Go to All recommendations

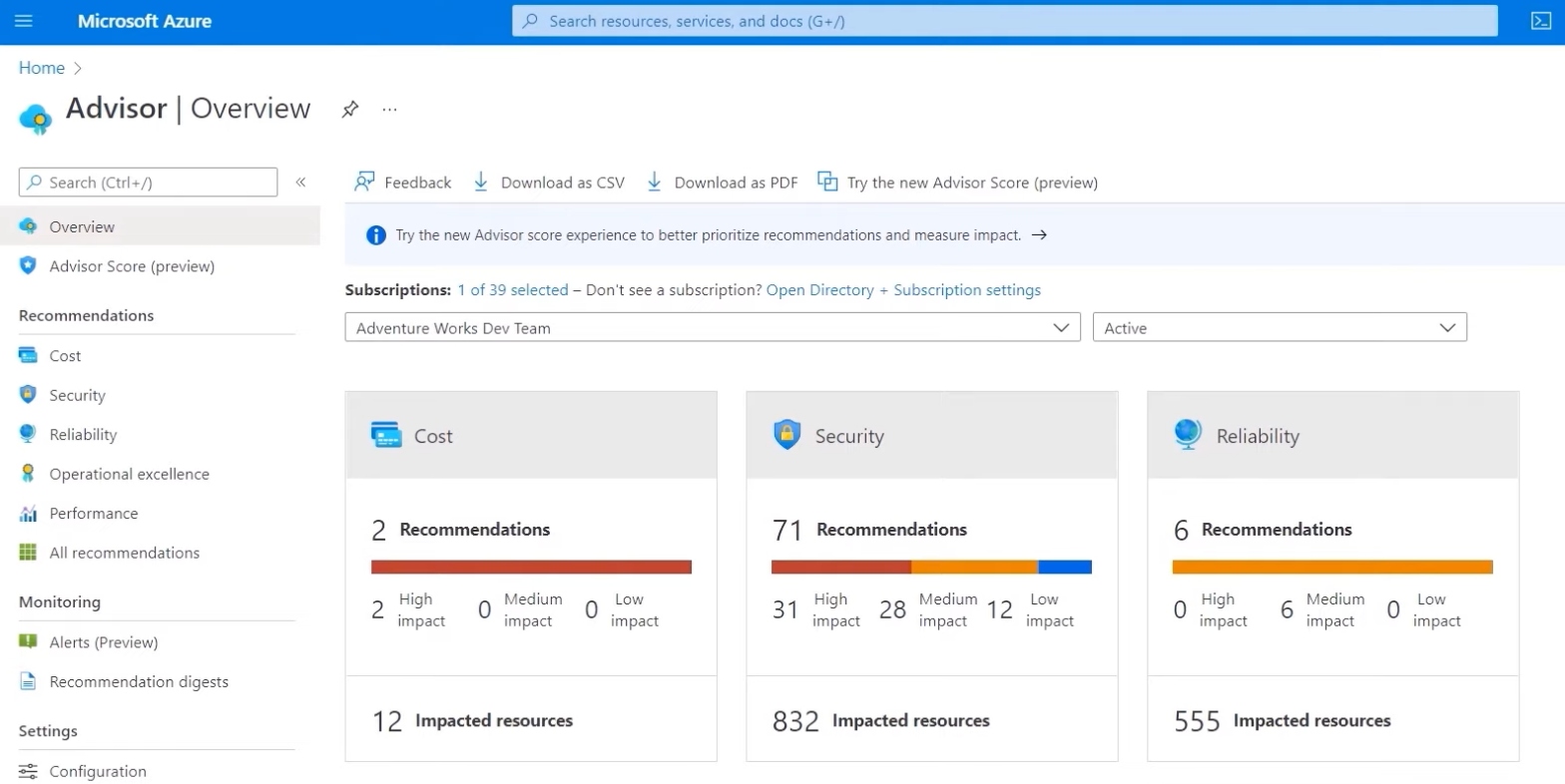pyautogui.click(x=125, y=553)
